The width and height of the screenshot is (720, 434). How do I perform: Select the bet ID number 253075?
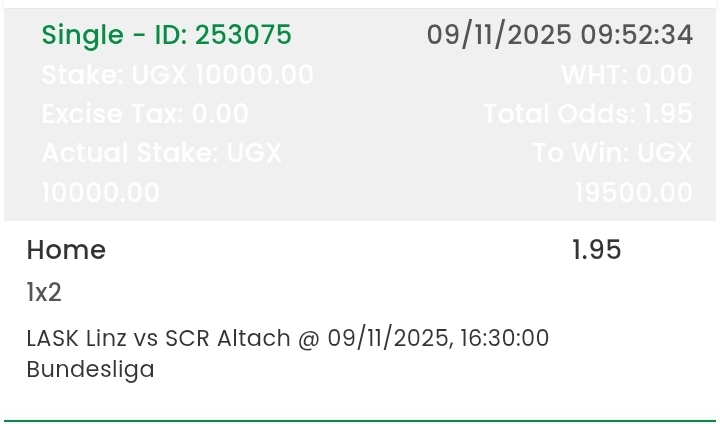(x=243, y=35)
